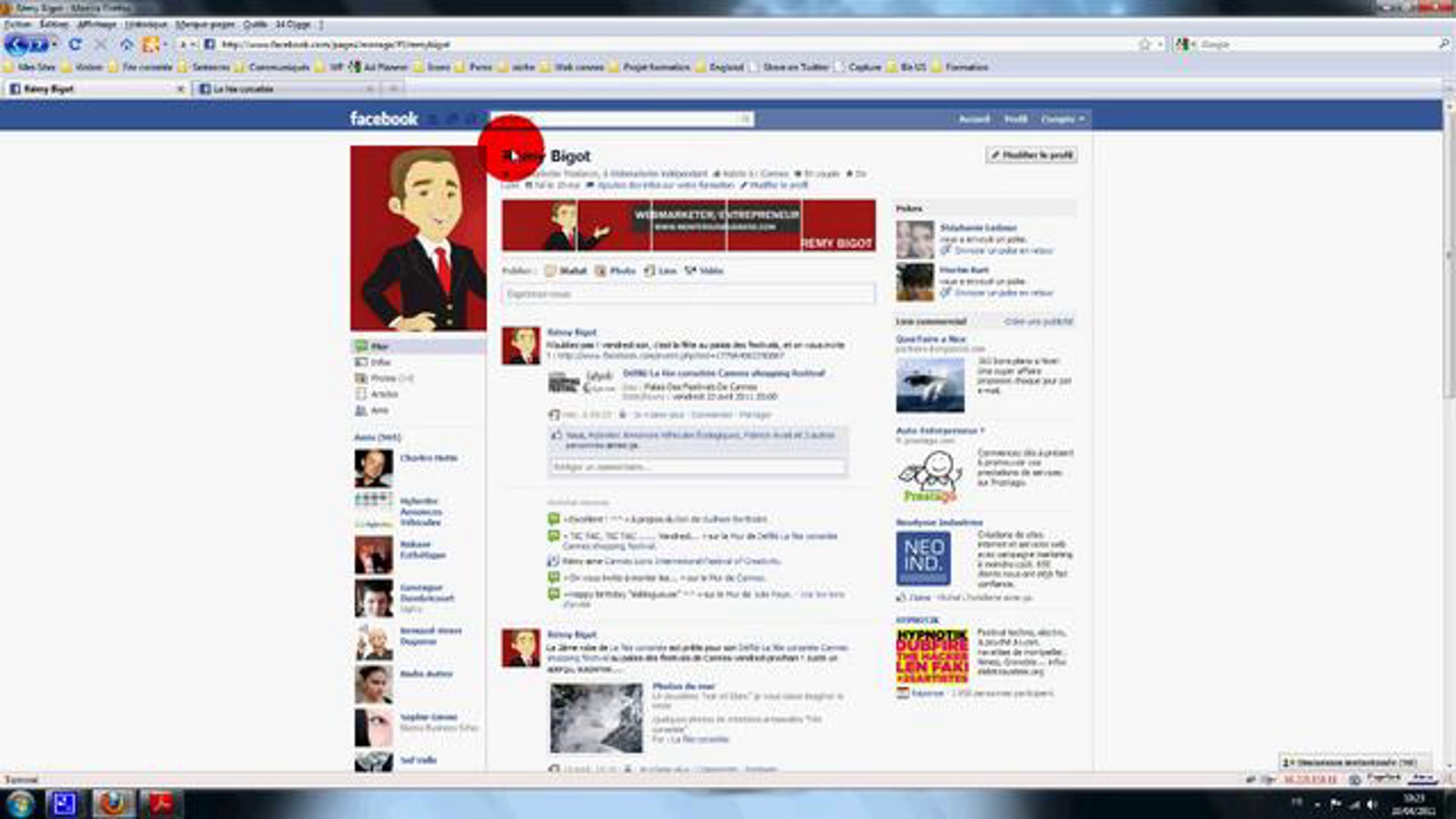Expand the Compte dropdown in Facebook header
Viewport: 1456px width, 819px height.
pyautogui.click(x=1062, y=119)
